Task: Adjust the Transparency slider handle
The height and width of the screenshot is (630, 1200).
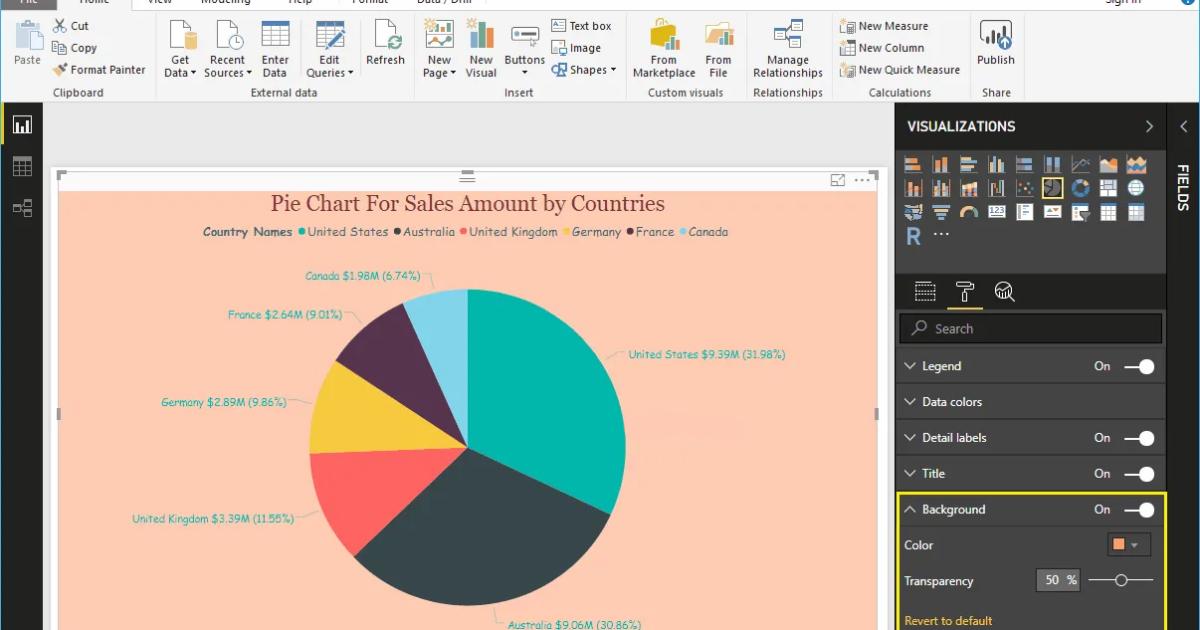Action: pyautogui.click(x=1121, y=579)
